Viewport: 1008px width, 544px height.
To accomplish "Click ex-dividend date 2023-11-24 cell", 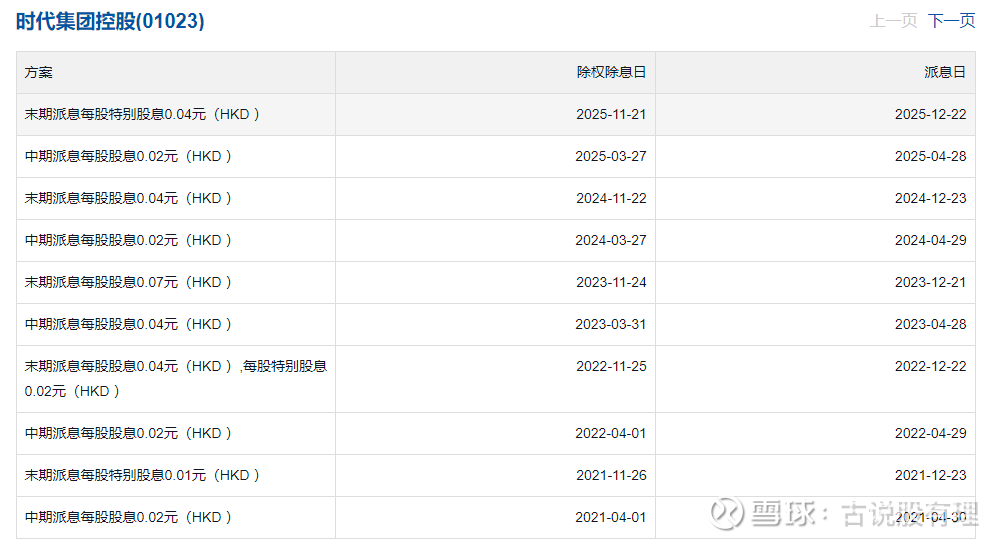I will (610, 283).
